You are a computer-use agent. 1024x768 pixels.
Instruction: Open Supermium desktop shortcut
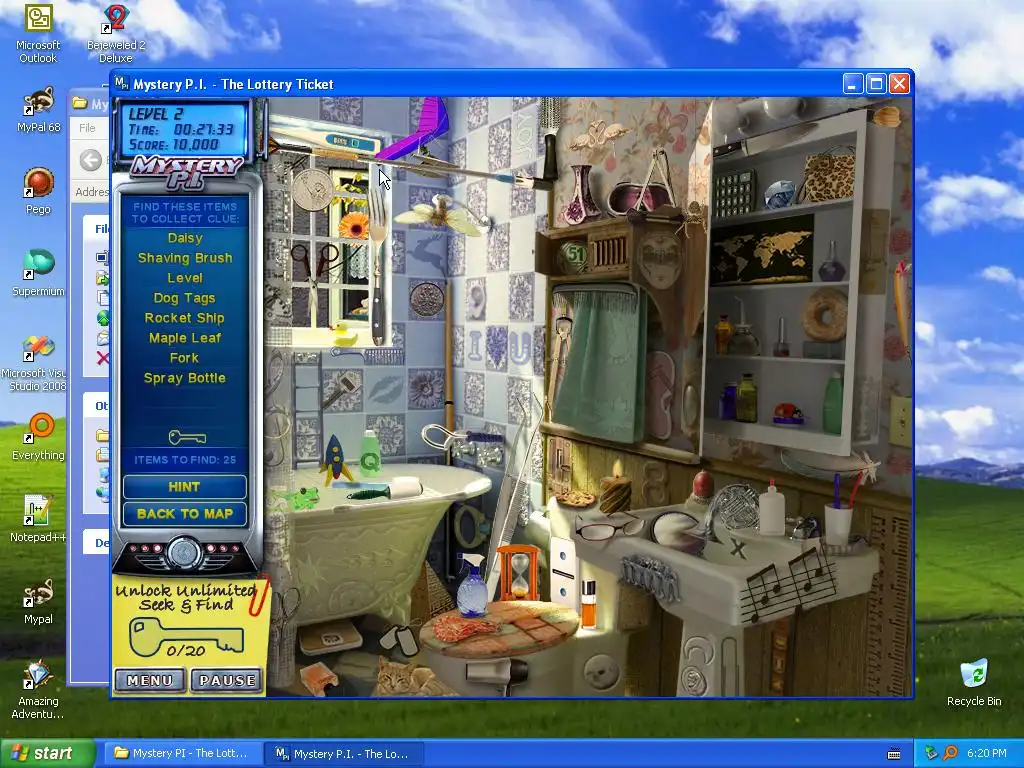[x=38, y=273]
